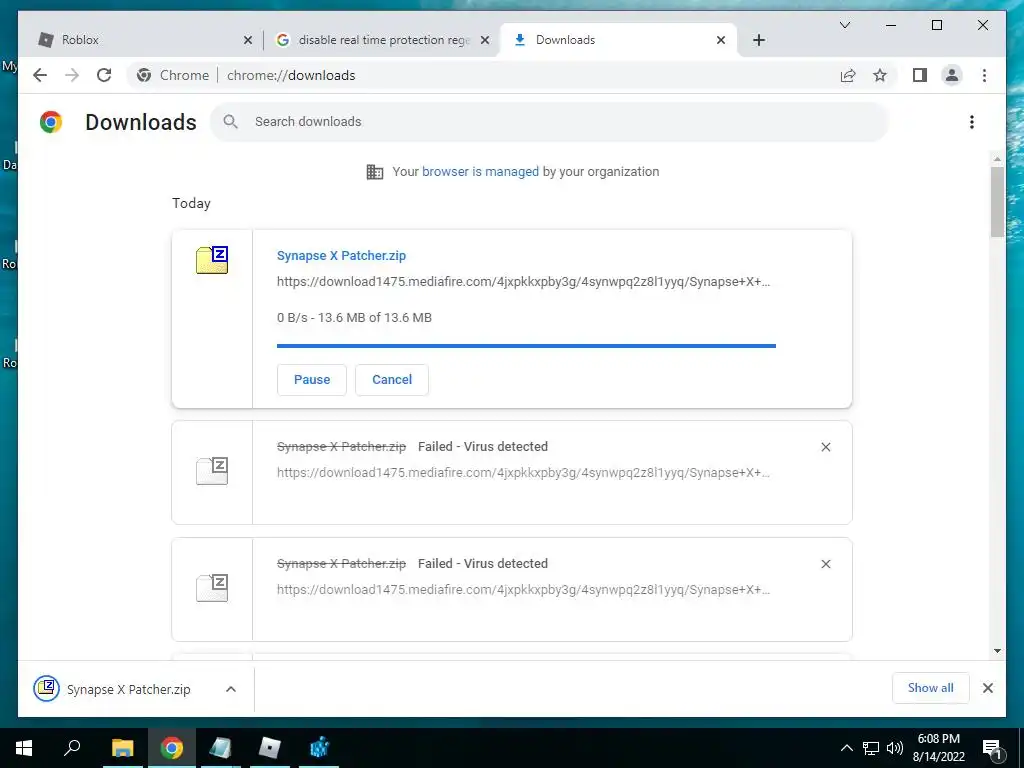Click the downloads page vertical scrollbar thumb
Screen dimensions: 1024x768
[x=997, y=201]
